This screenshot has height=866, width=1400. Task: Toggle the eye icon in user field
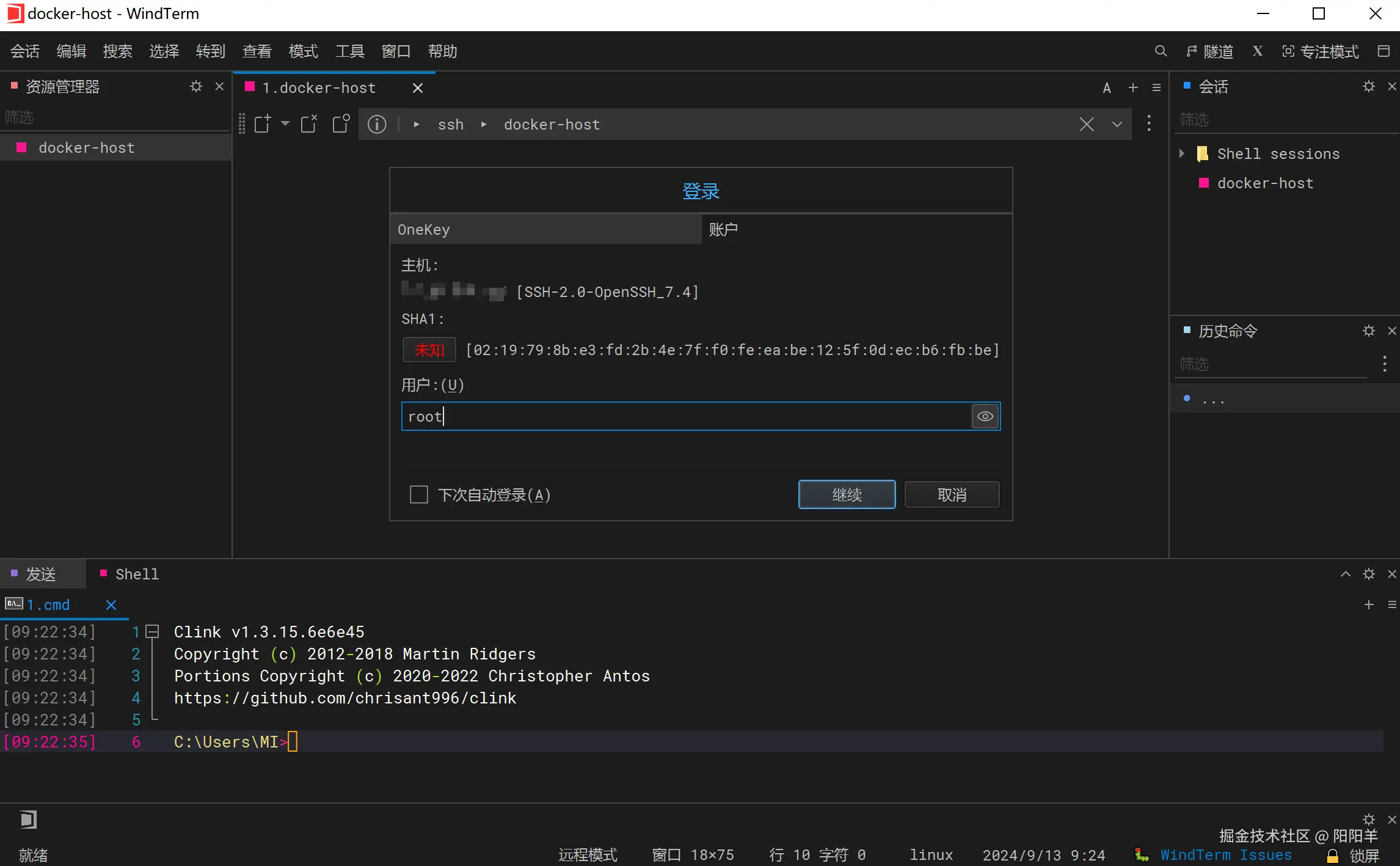(985, 417)
